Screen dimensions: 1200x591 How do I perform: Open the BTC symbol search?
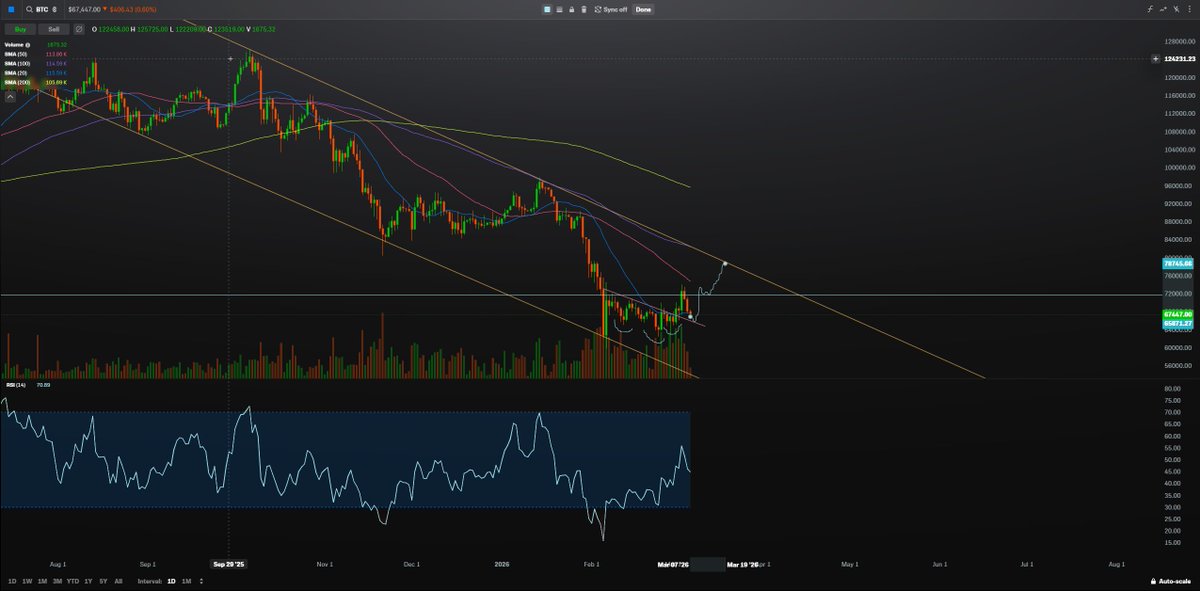pyautogui.click(x=42, y=9)
